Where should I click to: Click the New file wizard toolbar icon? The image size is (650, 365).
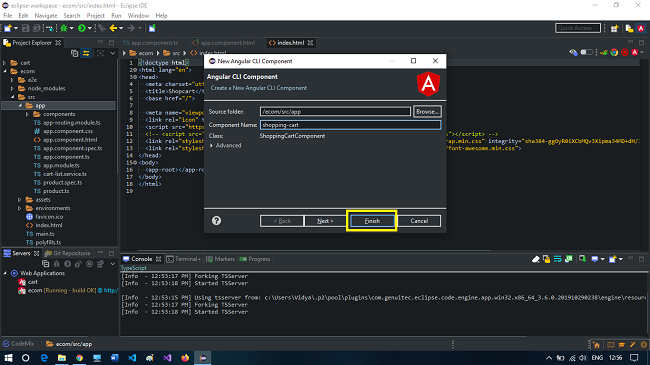tap(7, 28)
